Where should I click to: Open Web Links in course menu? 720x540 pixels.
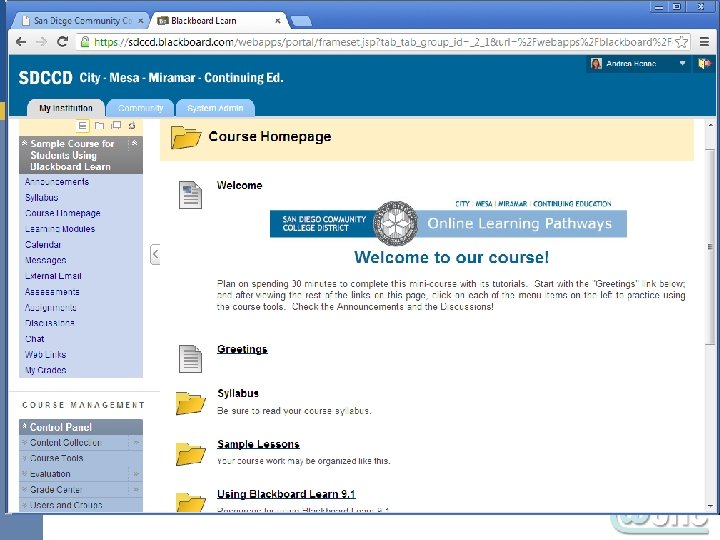(x=45, y=354)
